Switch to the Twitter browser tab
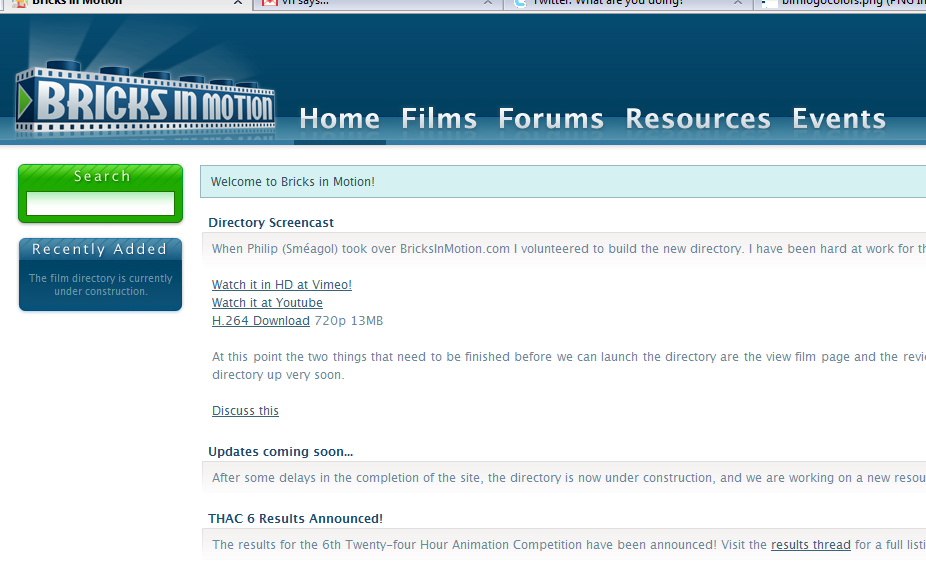This screenshot has width=926, height=568. [628, 3]
